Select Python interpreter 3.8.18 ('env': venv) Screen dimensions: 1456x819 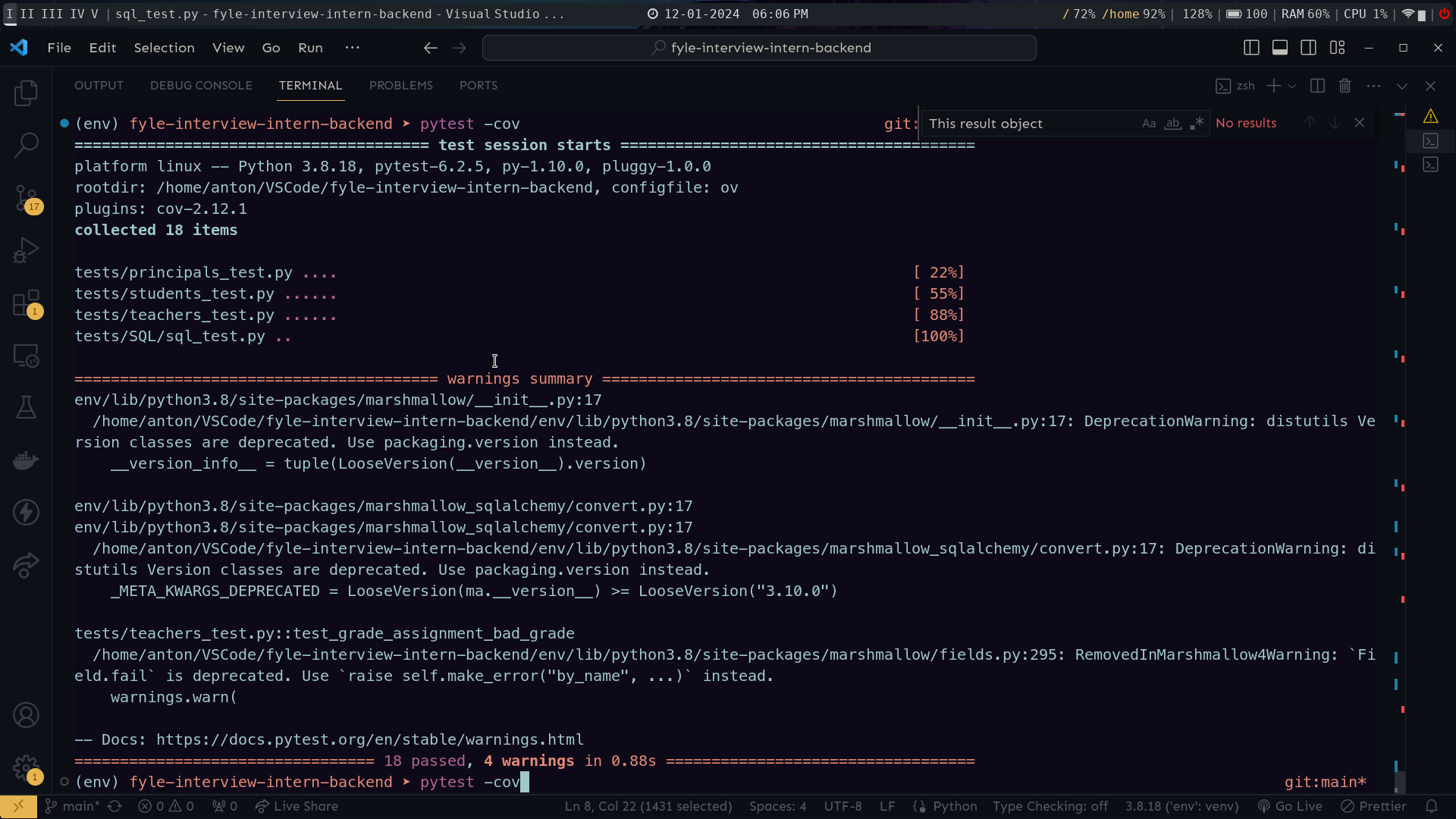(1182, 807)
